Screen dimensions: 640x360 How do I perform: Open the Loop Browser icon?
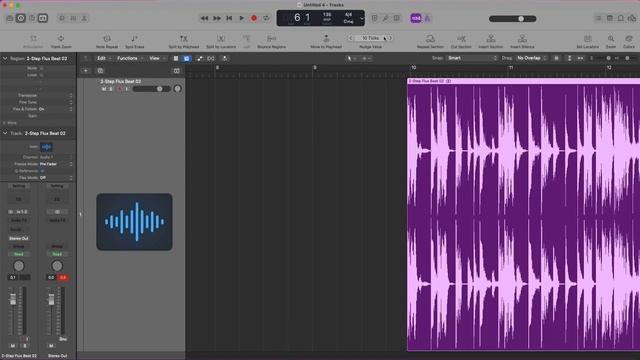coord(620,18)
